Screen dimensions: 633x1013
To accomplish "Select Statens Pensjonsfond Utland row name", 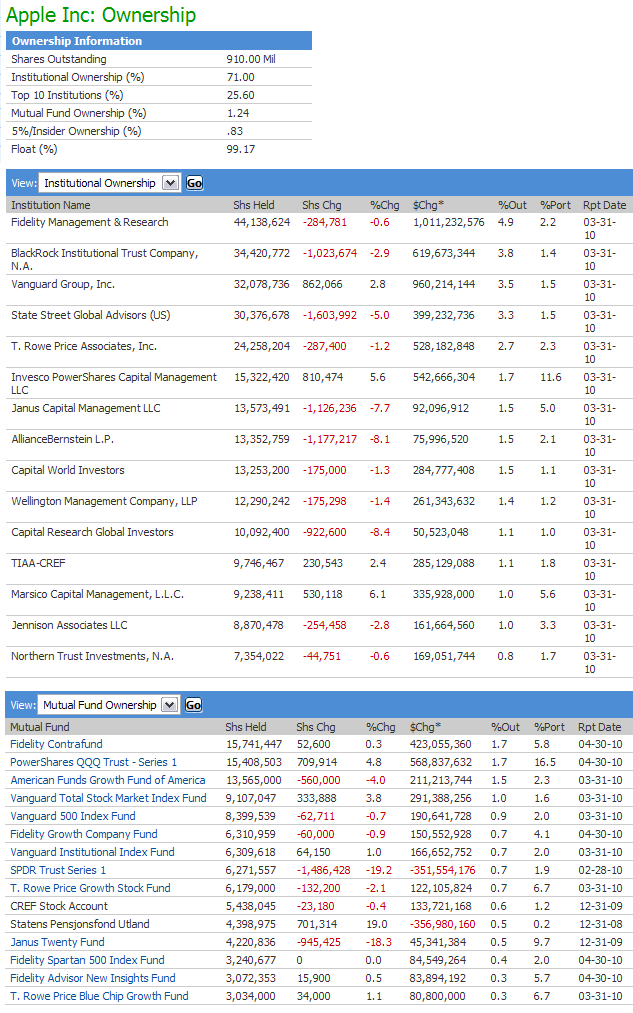I will point(79,924).
